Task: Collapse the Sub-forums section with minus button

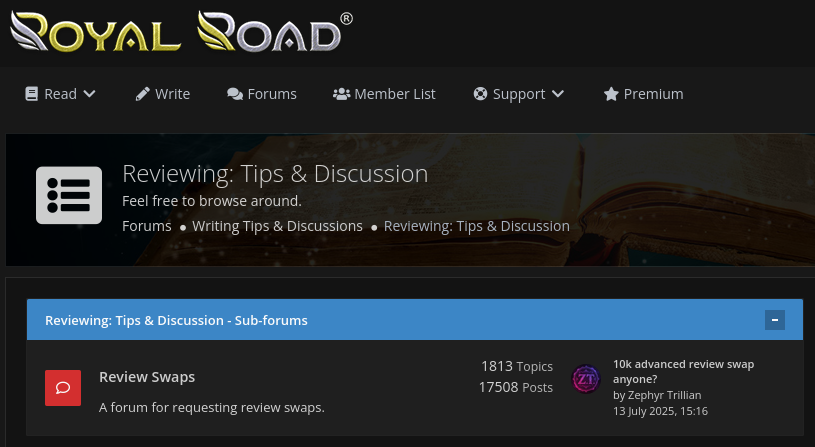Action: coord(774,320)
